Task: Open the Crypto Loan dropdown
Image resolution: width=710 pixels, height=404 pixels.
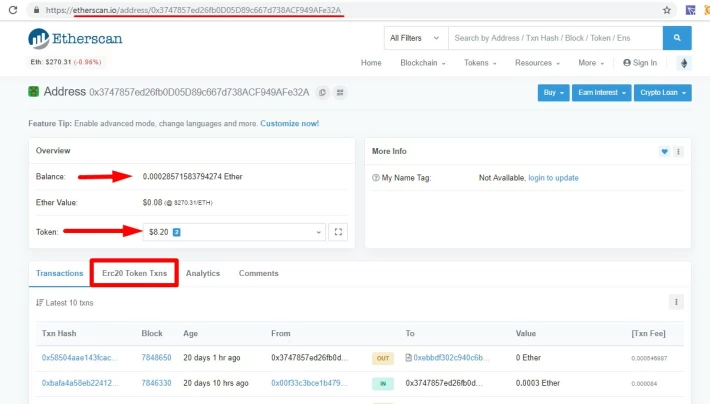Action: tap(662, 92)
